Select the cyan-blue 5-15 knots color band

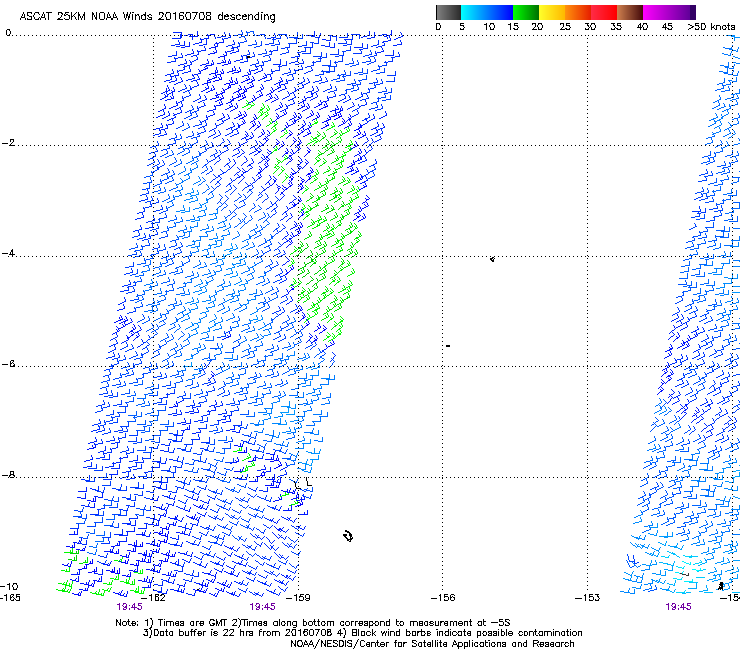click(487, 12)
